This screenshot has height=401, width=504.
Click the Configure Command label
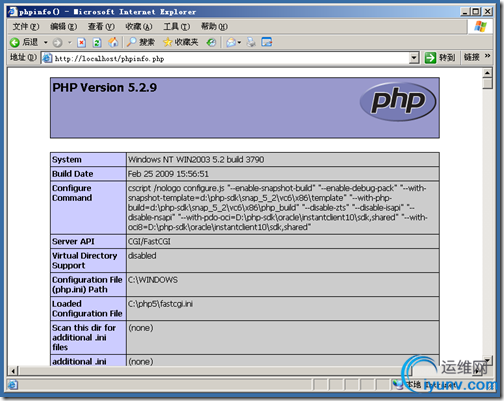[72, 193]
